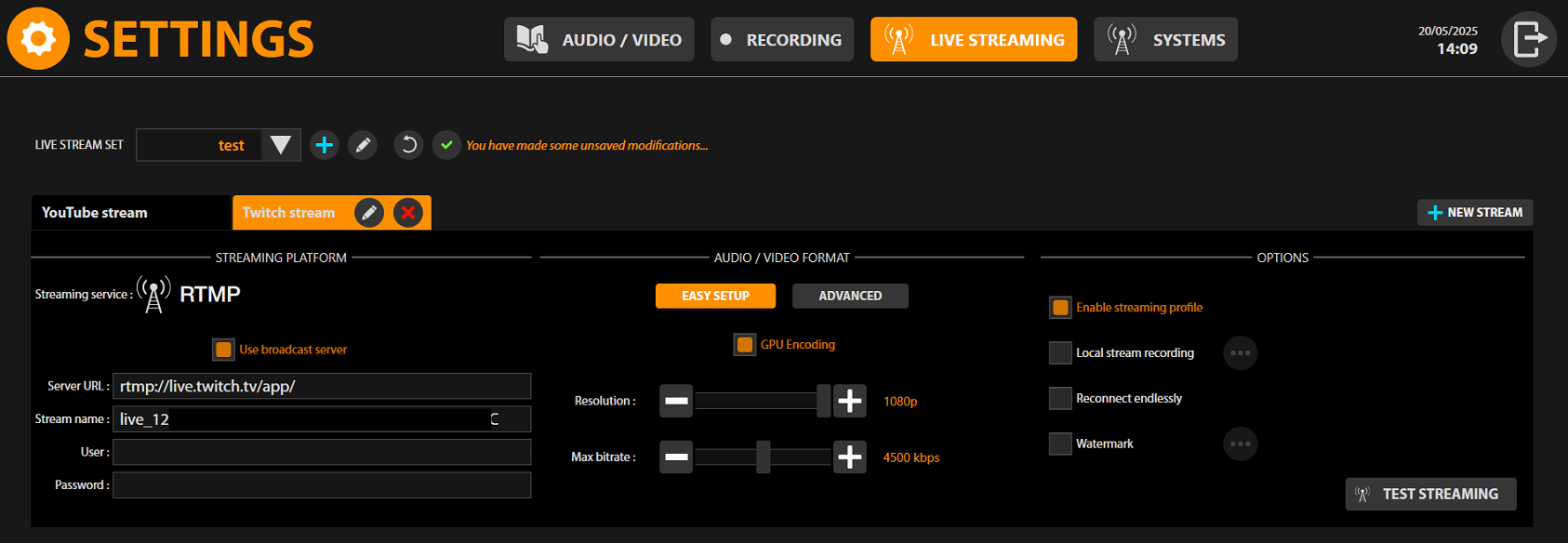Screen dimensions: 1568x543
Task: Click the orange Settings gear icon
Action: (38, 39)
